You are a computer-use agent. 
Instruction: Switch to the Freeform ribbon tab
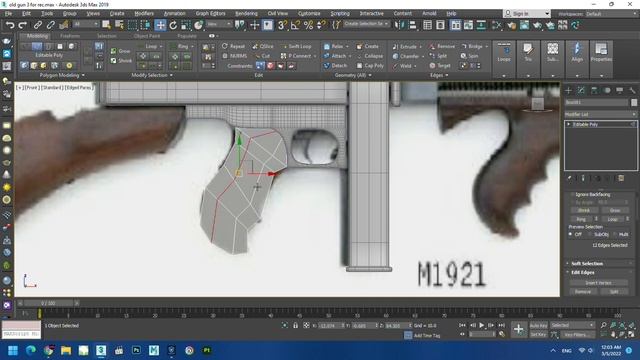point(70,36)
